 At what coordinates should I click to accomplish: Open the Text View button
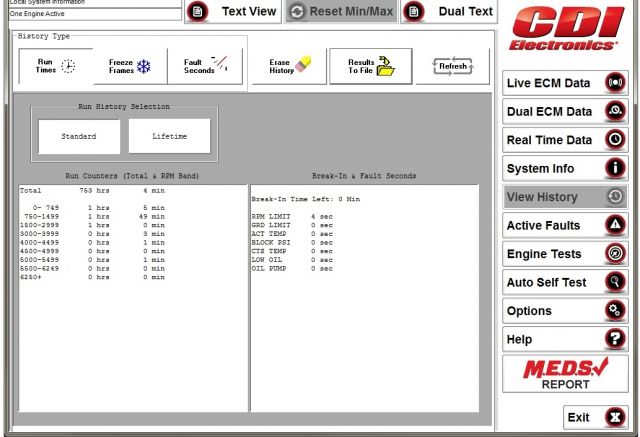233,11
